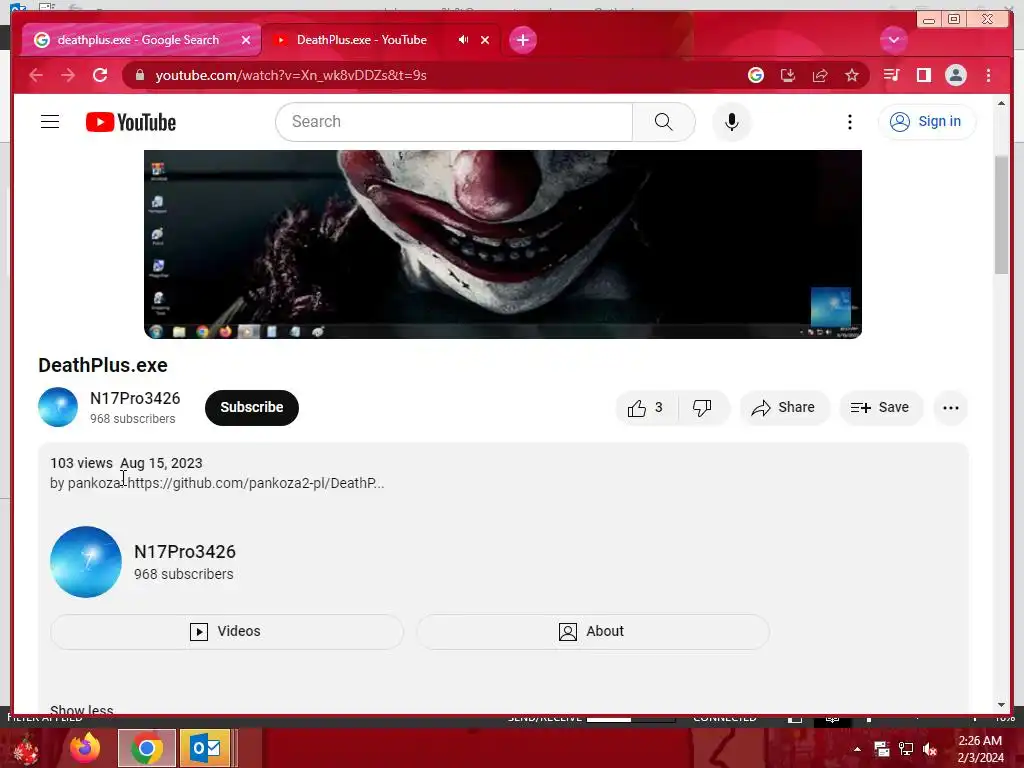
Task: Open the Action Center flag icon in the system tray
Action: coord(882,749)
